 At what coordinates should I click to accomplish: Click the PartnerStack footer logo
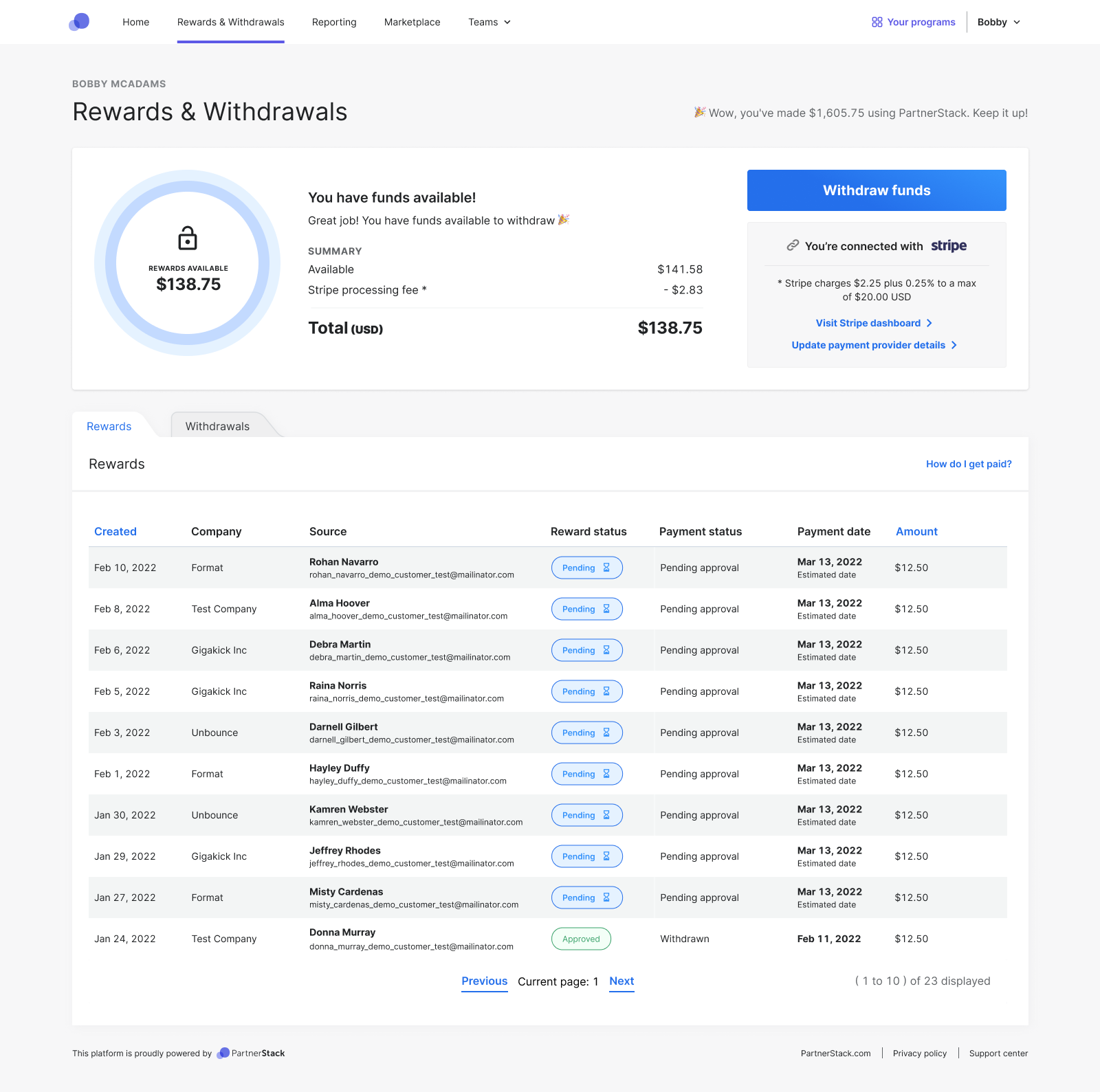click(x=251, y=1053)
